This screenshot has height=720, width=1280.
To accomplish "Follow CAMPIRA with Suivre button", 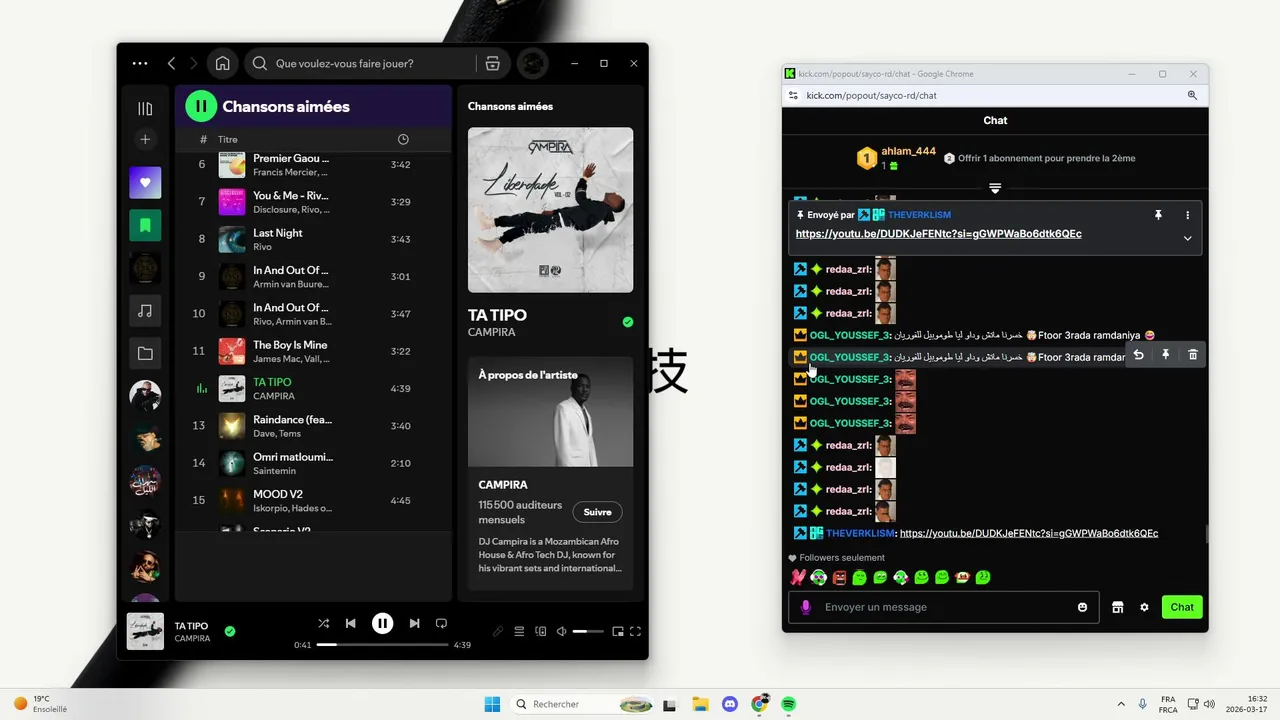I will point(597,512).
